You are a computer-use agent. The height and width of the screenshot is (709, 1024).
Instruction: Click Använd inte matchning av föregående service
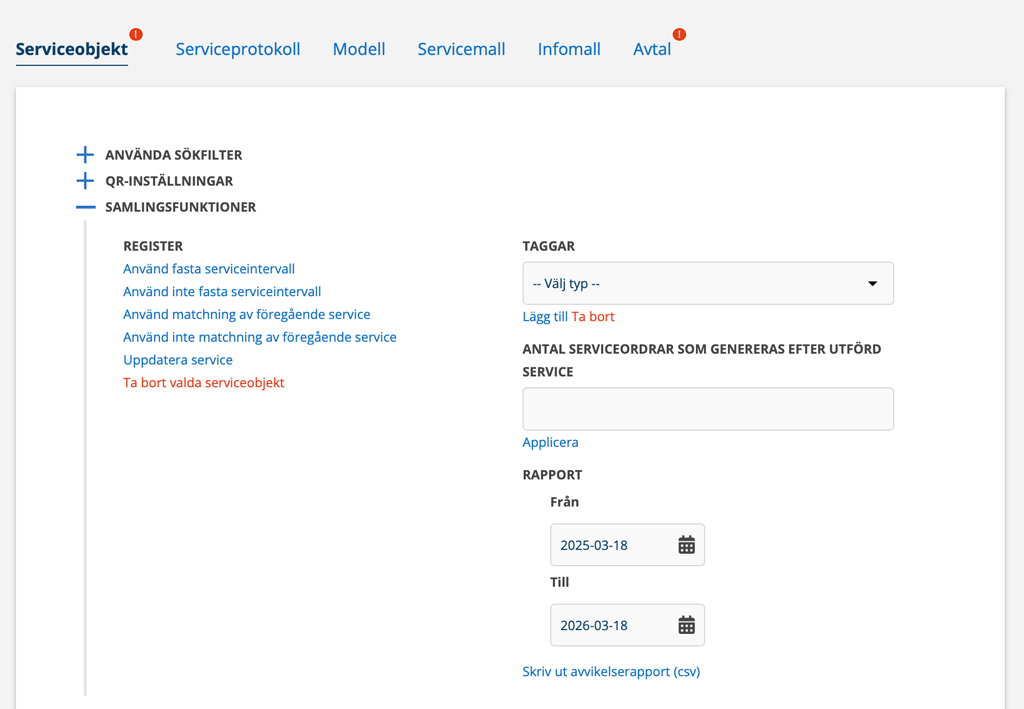pos(260,337)
